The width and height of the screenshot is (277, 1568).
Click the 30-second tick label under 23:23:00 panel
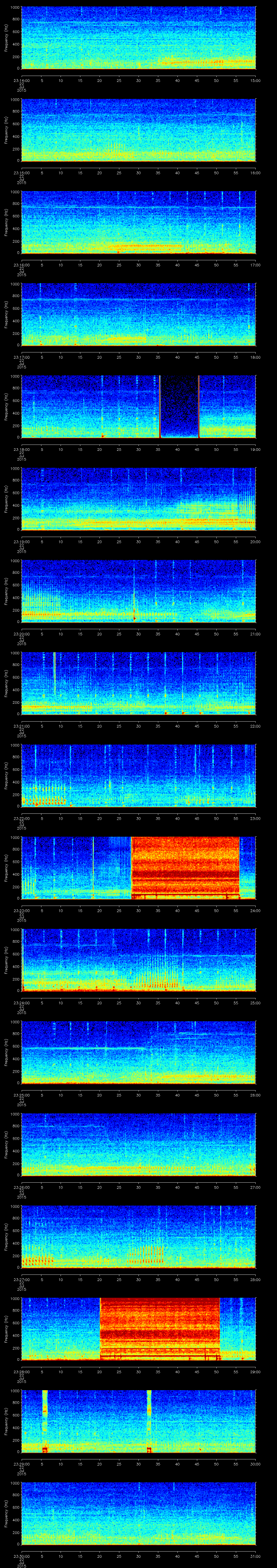(x=139, y=910)
